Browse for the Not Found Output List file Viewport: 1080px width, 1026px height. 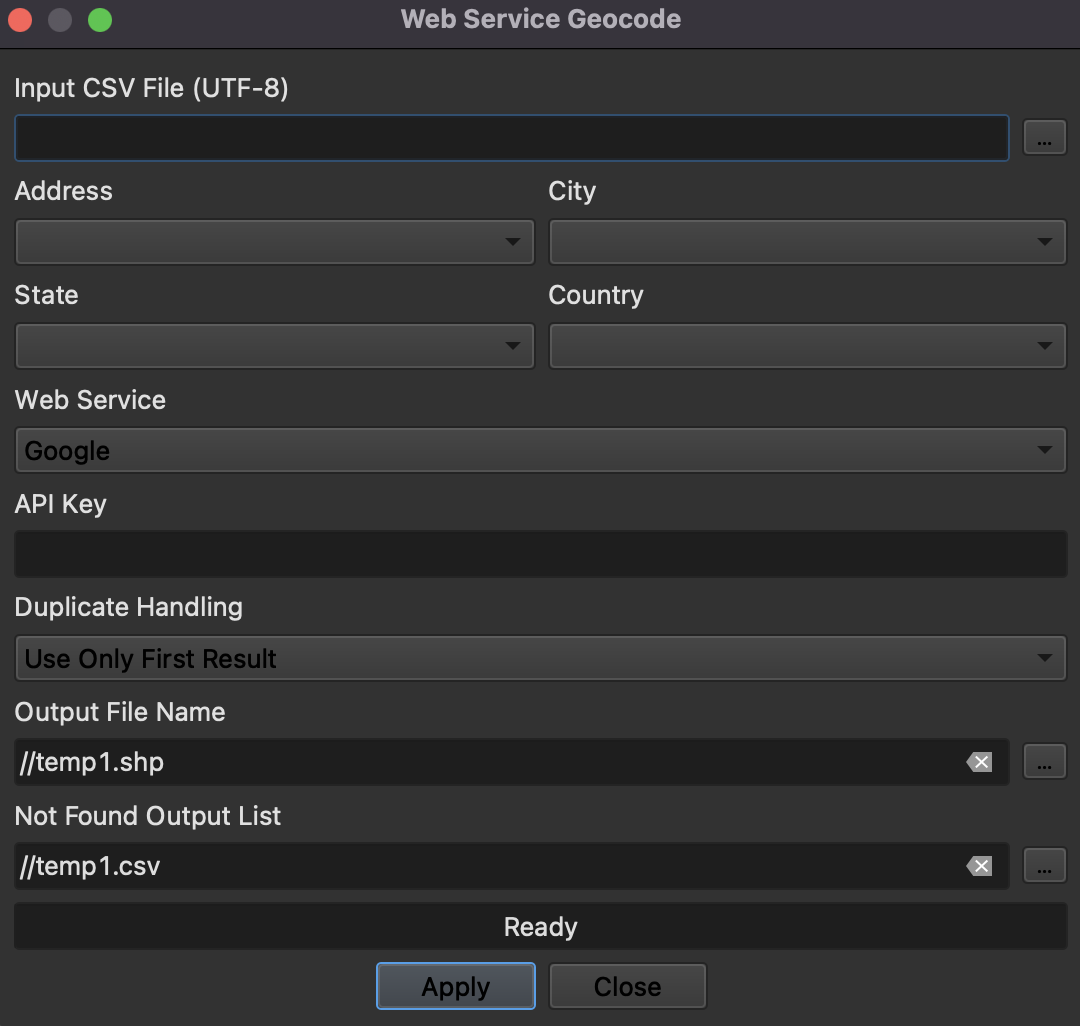pyautogui.click(x=1044, y=866)
